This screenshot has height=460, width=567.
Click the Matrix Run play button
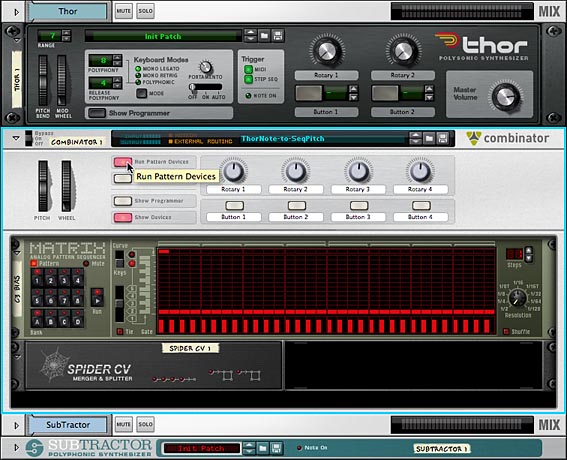coord(97,297)
